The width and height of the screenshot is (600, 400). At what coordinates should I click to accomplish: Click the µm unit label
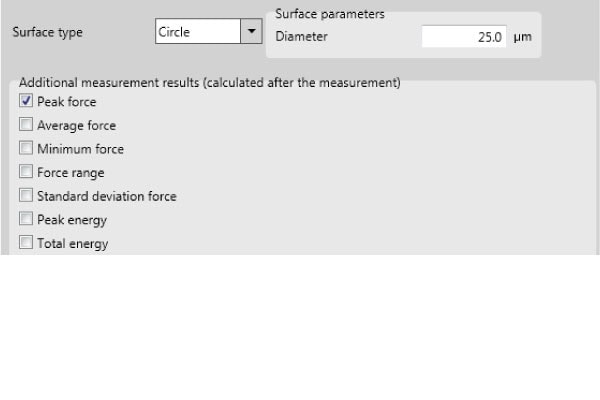[523, 36]
